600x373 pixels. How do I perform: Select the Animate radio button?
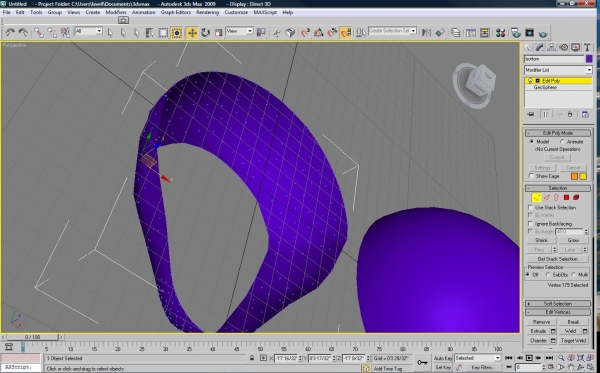pyautogui.click(x=562, y=142)
